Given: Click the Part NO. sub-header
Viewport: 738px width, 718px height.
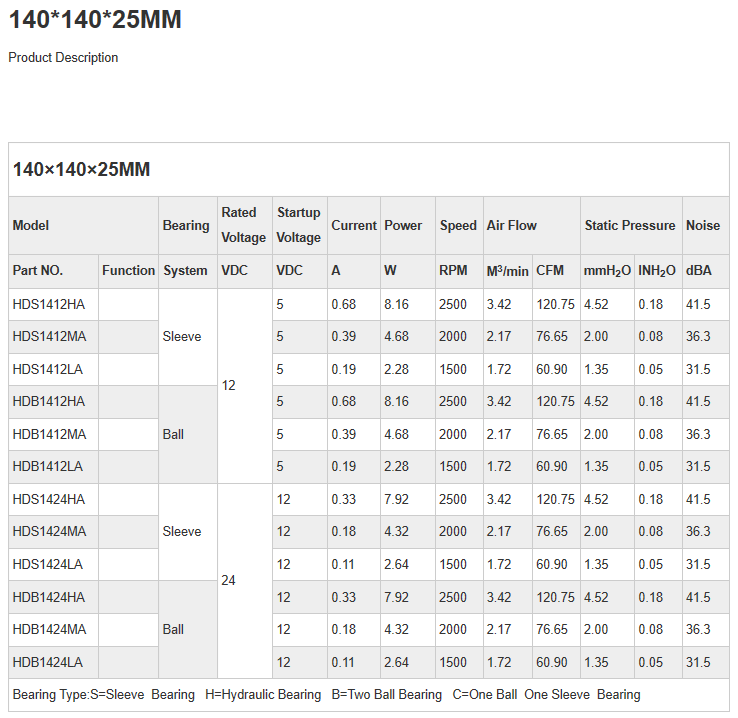Looking at the screenshot, I should pyautogui.click(x=38, y=271).
